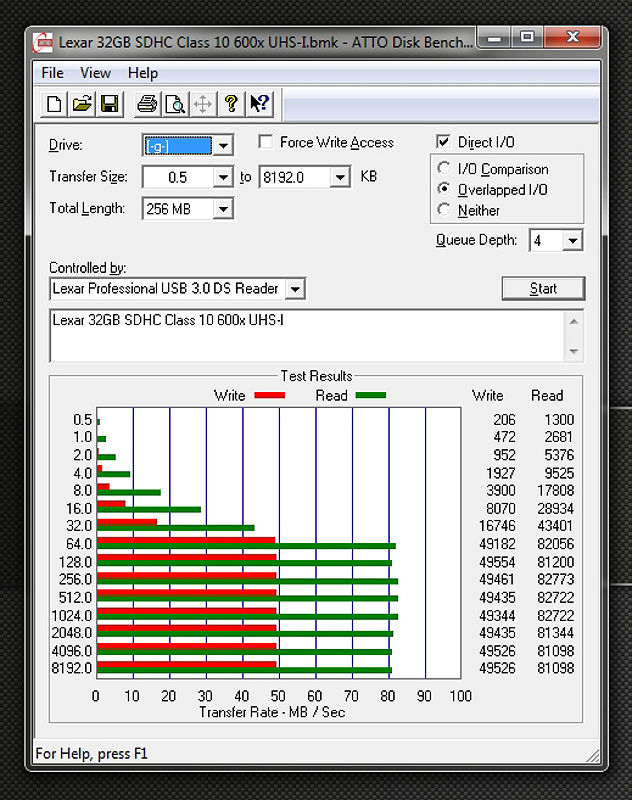The width and height of the screenshot is (632, 800).
Task: Activate the context help pointer icon
Action: 259,104
